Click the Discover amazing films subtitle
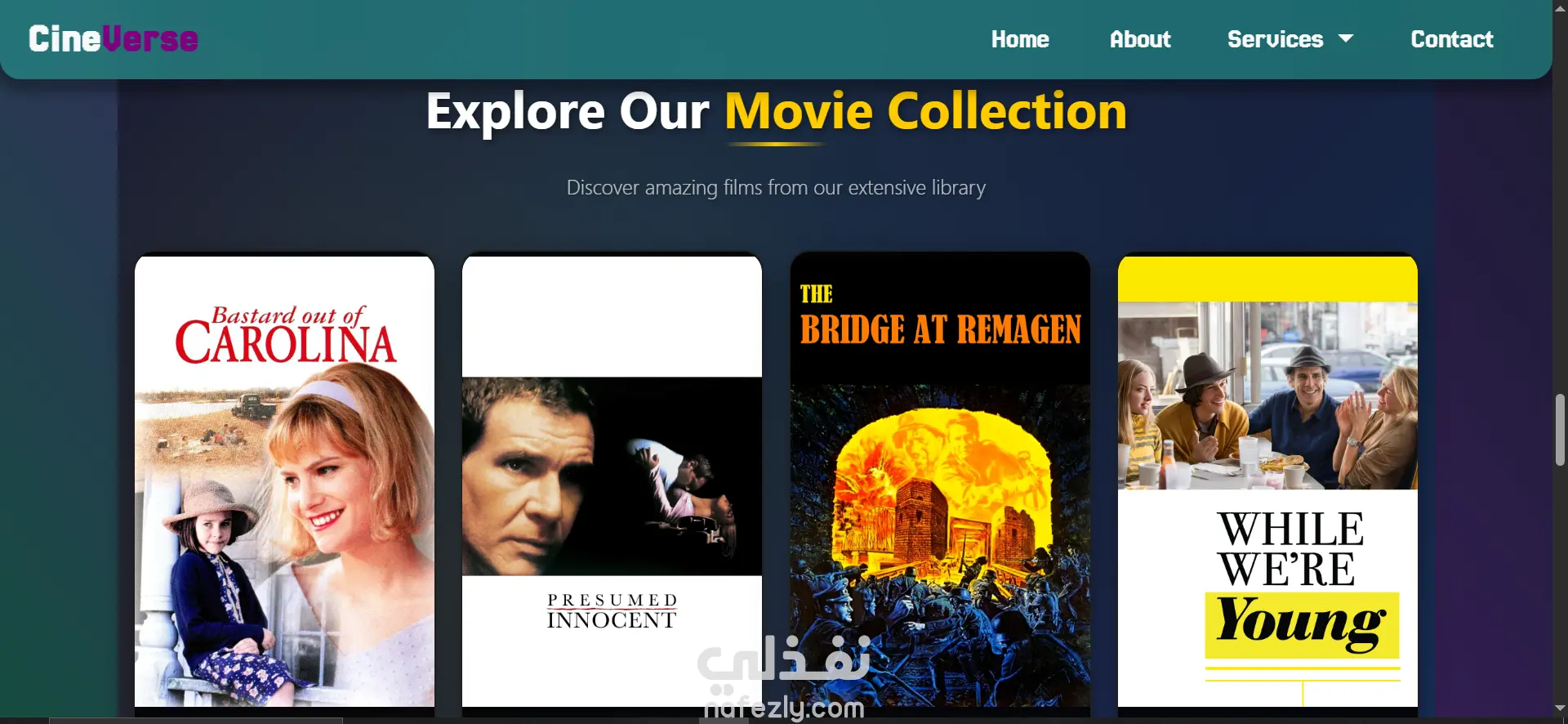1568x724 pixels. (x=776, y=187)
